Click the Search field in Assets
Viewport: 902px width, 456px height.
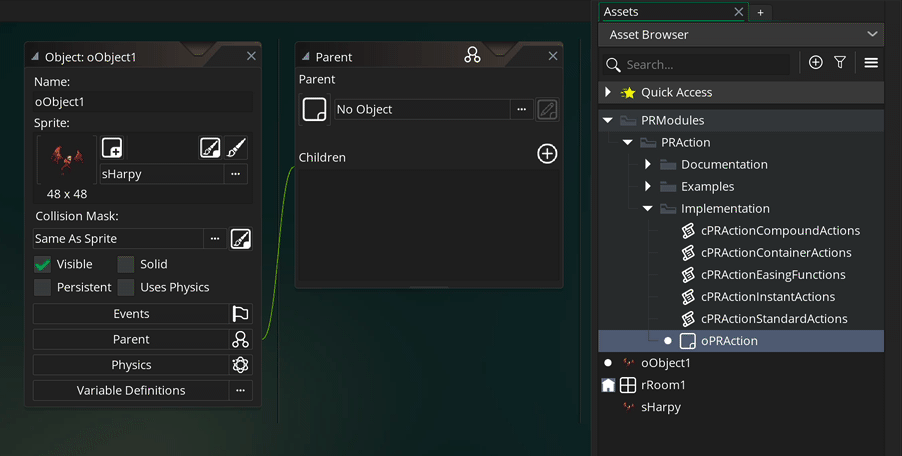click(706, 64)
